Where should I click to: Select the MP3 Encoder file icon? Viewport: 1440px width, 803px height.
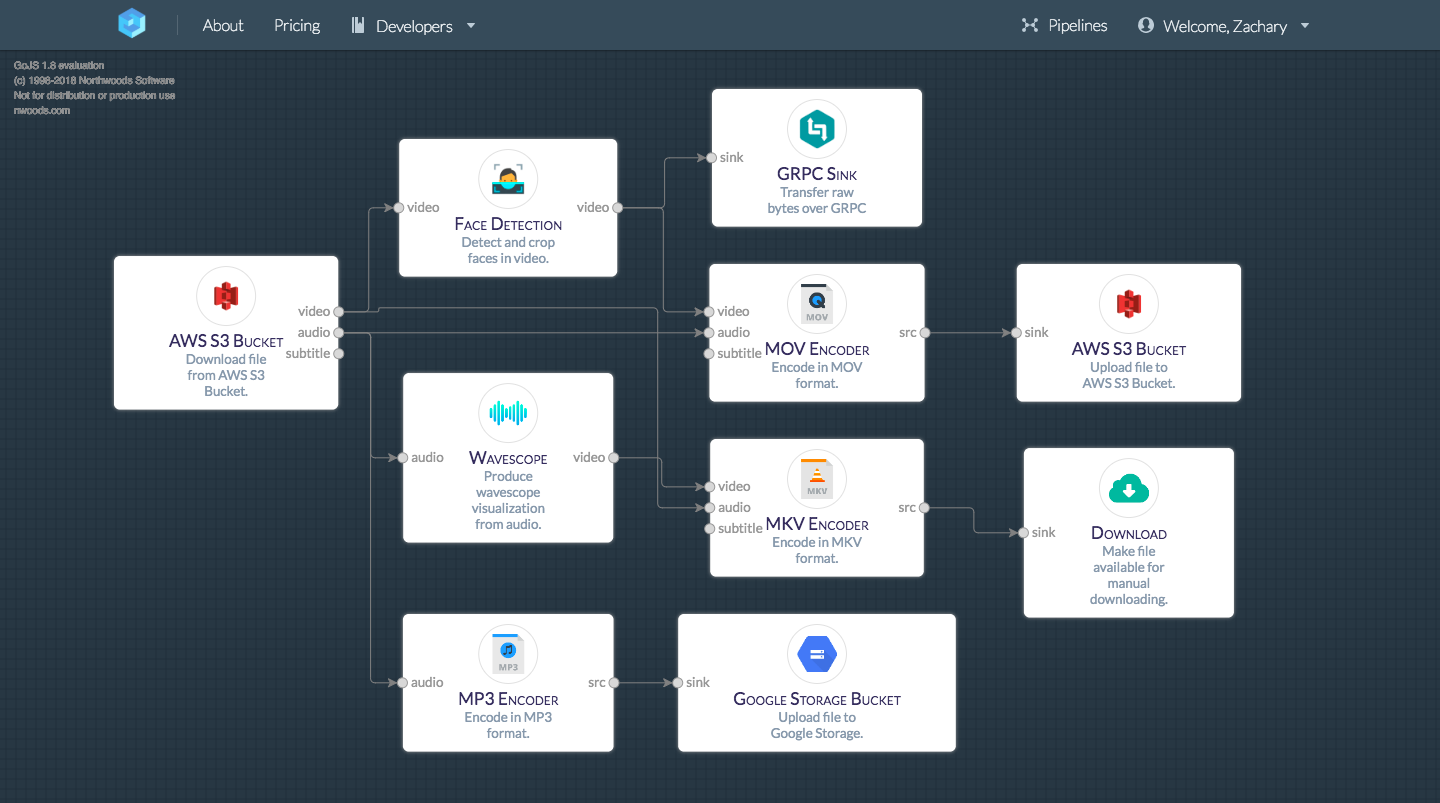508,654
